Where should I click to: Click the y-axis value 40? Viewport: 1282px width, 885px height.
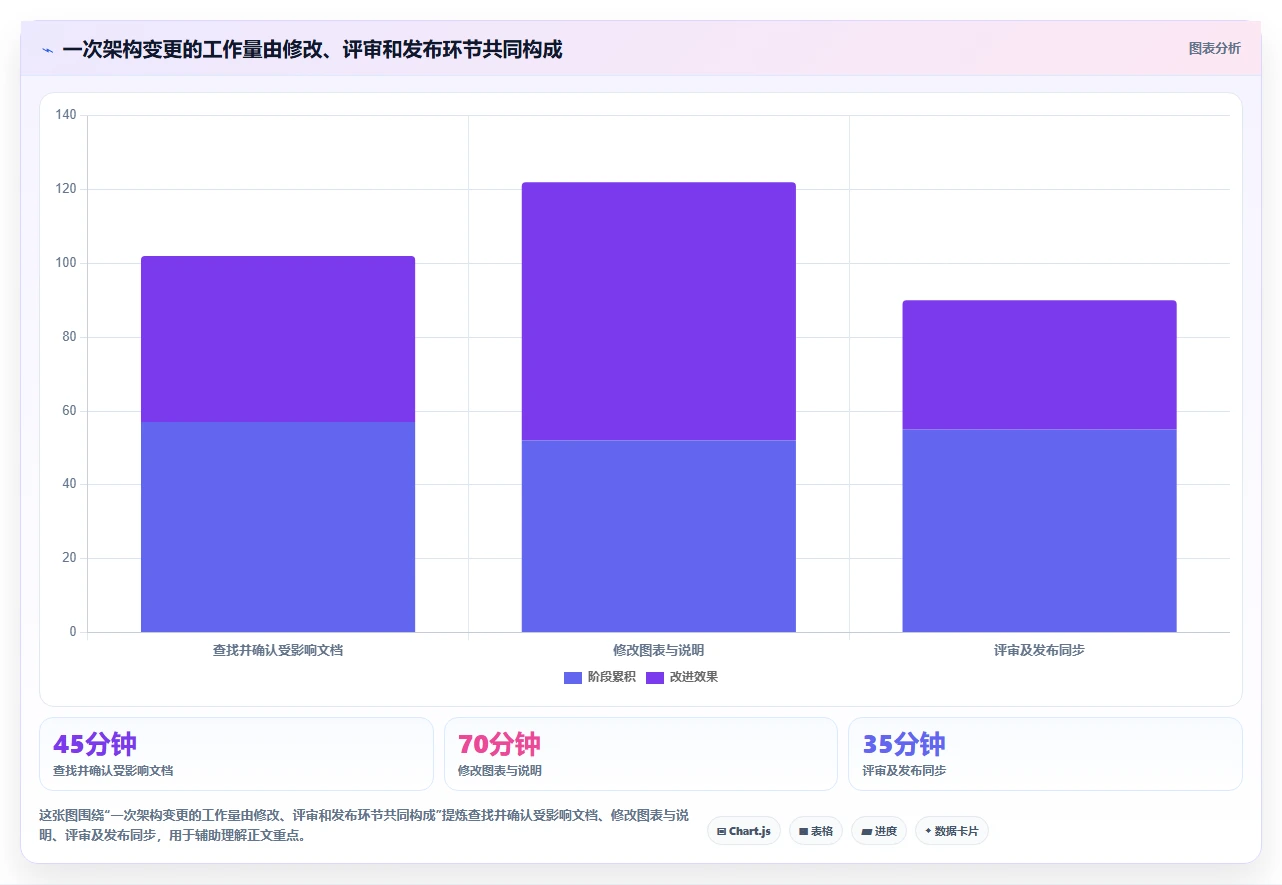click(x=69, y=484)
